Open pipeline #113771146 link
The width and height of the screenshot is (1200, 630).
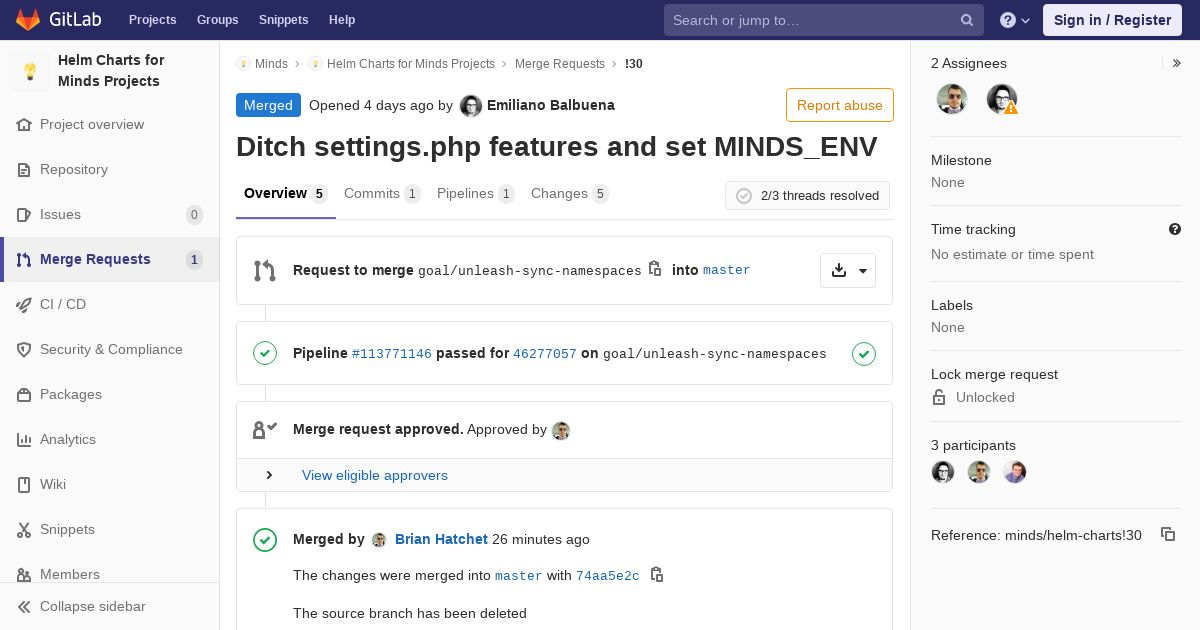[392, 354]
